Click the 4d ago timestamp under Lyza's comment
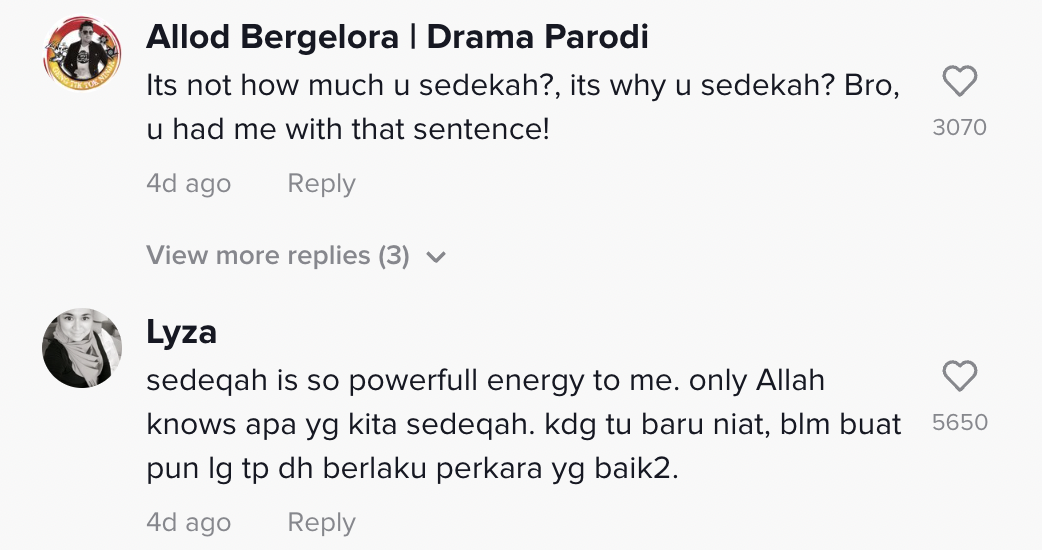Image resolution: width=1042 pixels, height=550 pixels. (x=188, y=522)
